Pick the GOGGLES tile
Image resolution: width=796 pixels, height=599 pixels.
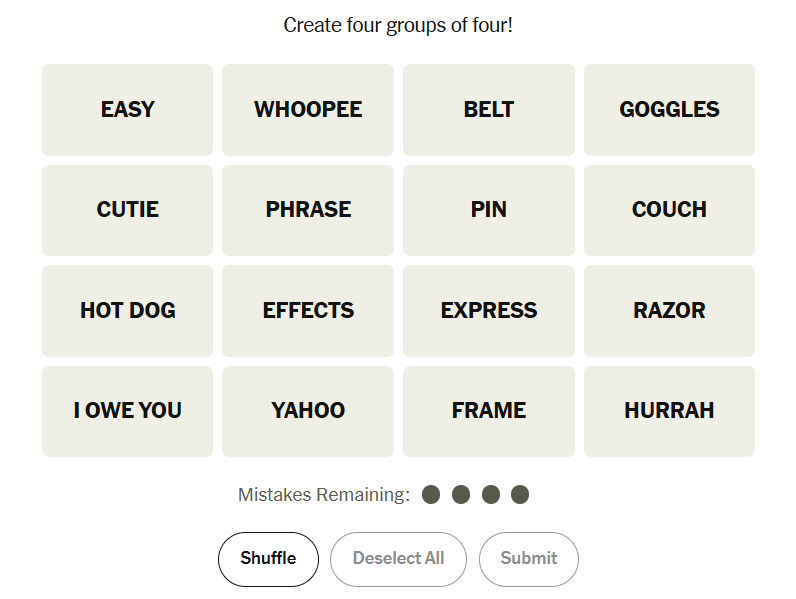(x=669, y=110)
